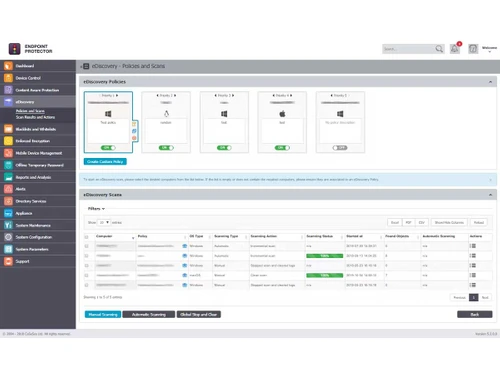This screenshot has width=500, height=375.
Task: Sort by the Computer column arrow
Action: point(133,237)
